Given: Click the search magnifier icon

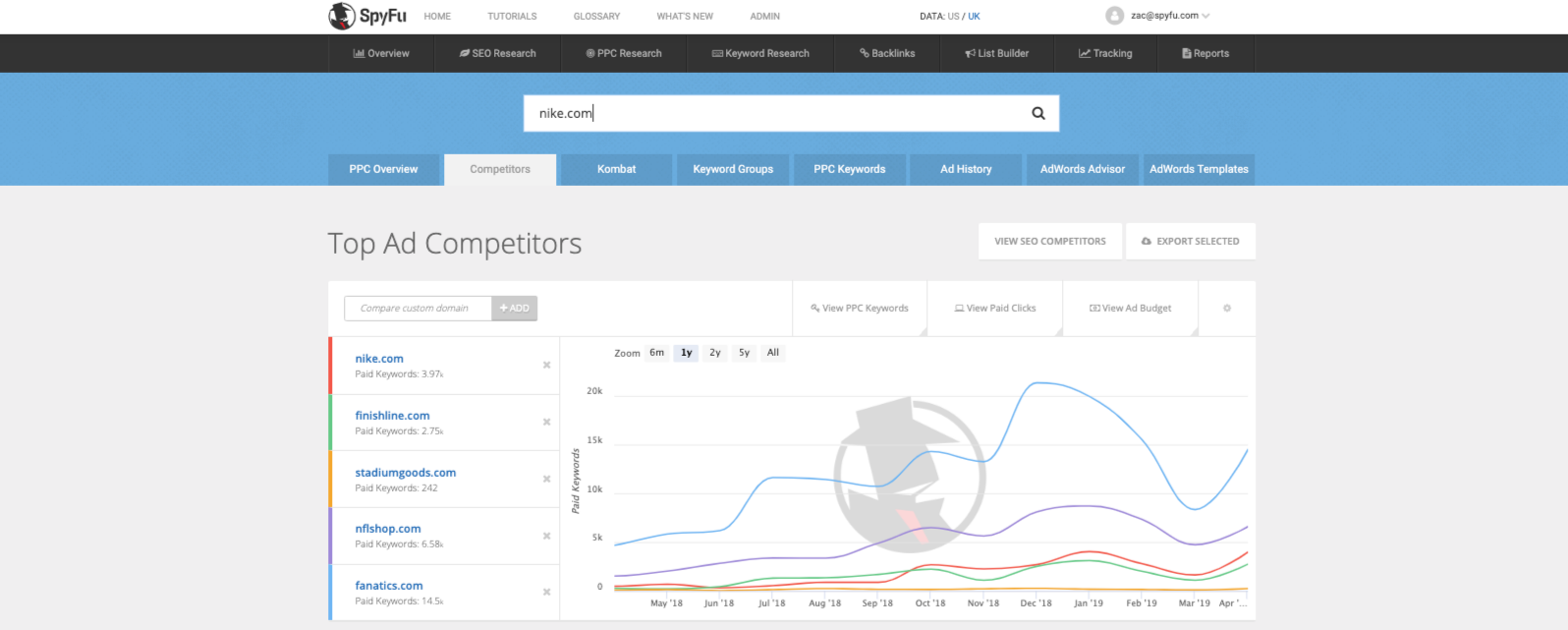Looking at the screenshot, I should coord(1037,113).
